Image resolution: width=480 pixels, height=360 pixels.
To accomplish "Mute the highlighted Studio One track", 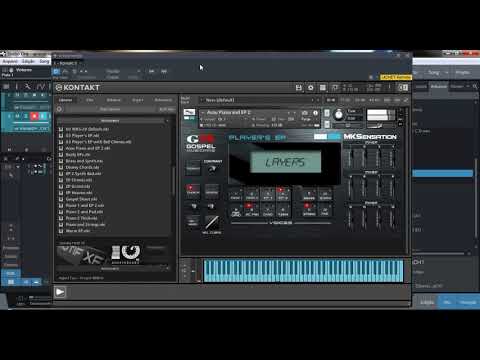I will coord(17,116).
